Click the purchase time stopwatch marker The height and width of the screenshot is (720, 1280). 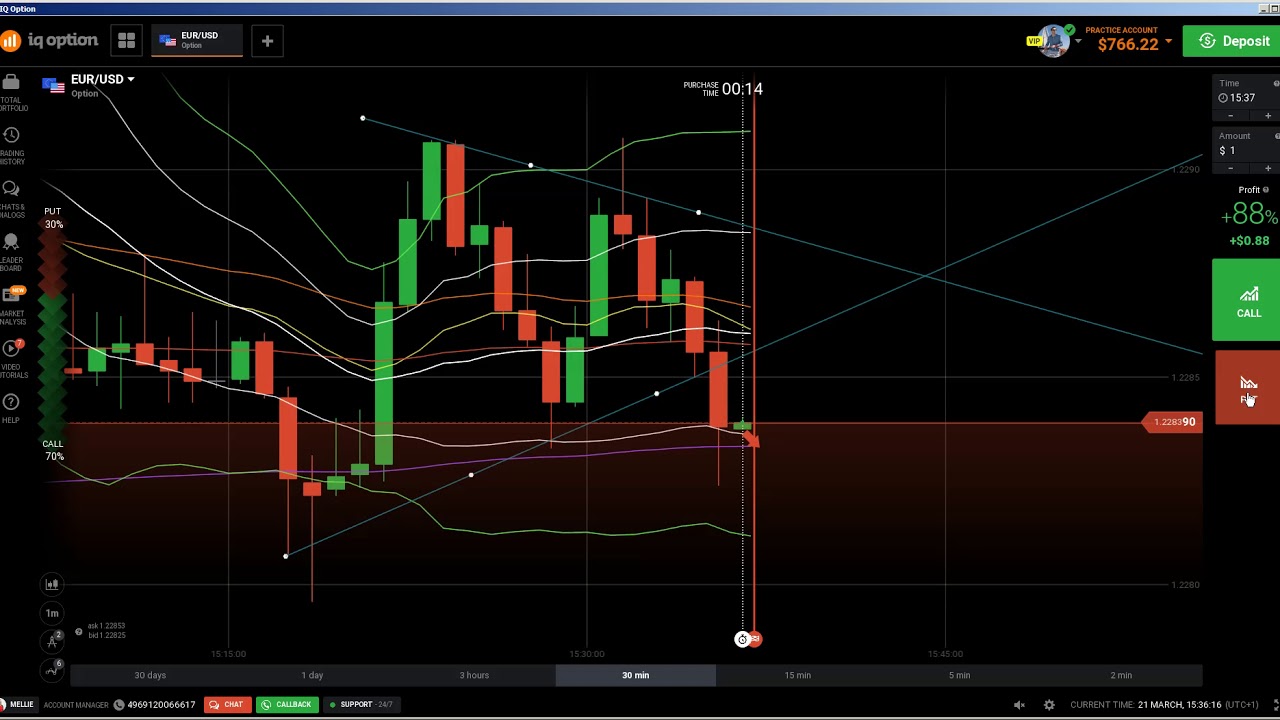pyautogui.click(x=742, y=639)
